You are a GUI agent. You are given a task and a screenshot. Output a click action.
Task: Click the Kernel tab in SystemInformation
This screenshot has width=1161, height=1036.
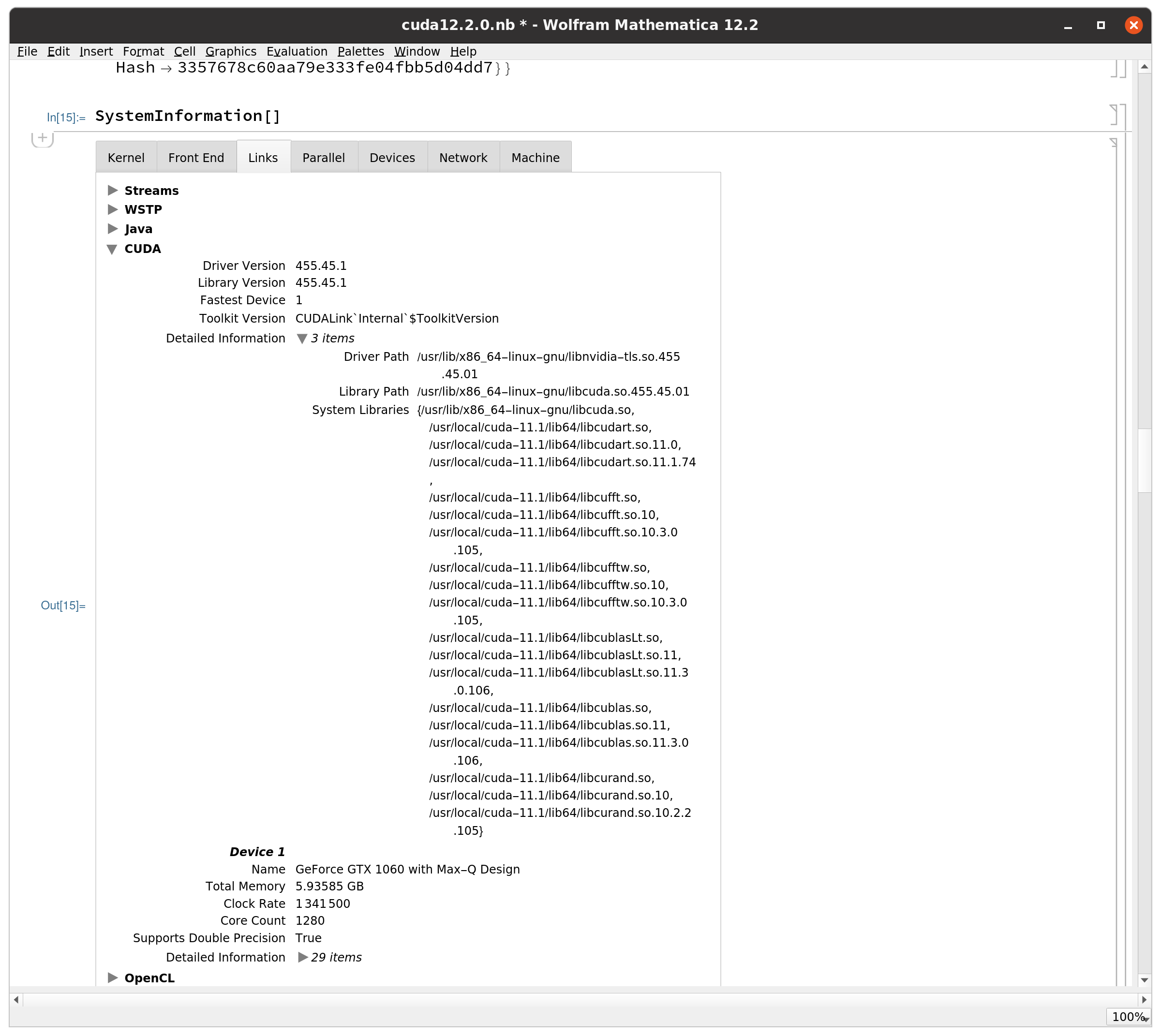pyautogui.click(x=126, y=157)
